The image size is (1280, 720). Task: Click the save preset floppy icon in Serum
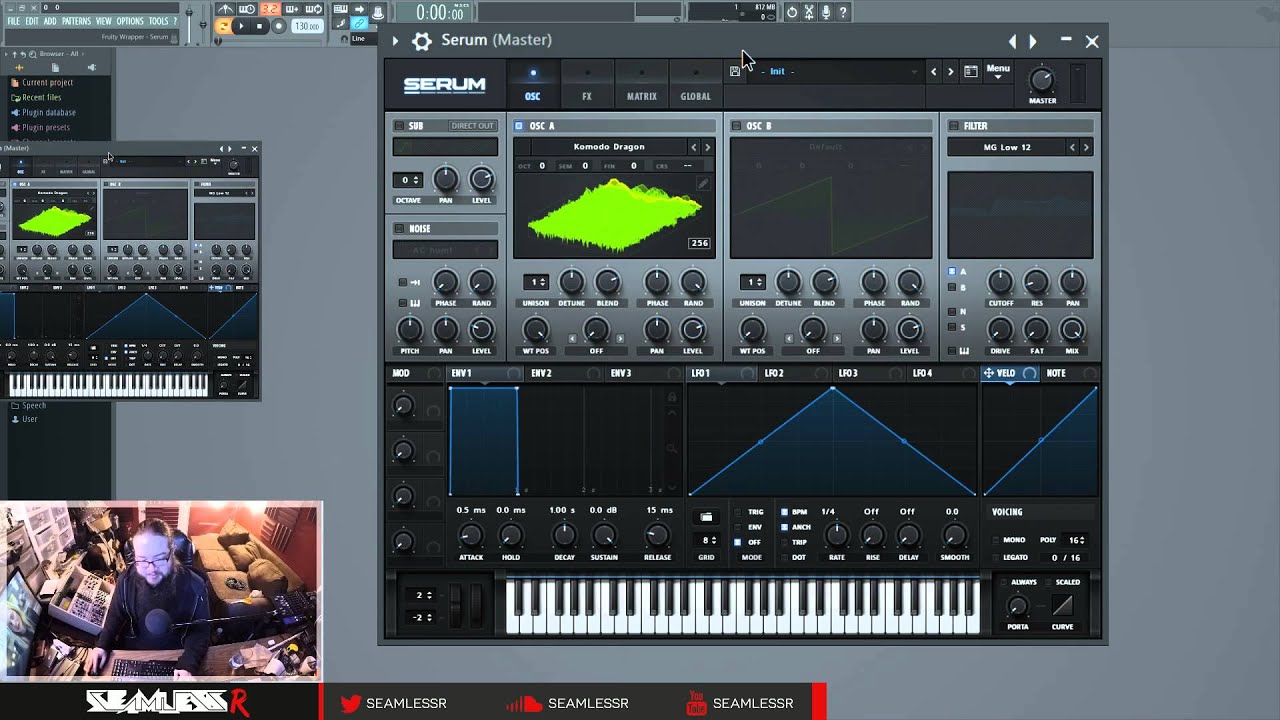pos(735,72)
